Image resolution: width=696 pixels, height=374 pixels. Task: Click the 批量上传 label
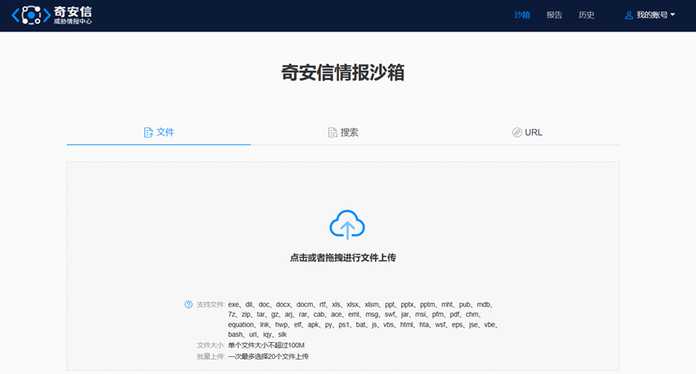click(x=210, y=356)
